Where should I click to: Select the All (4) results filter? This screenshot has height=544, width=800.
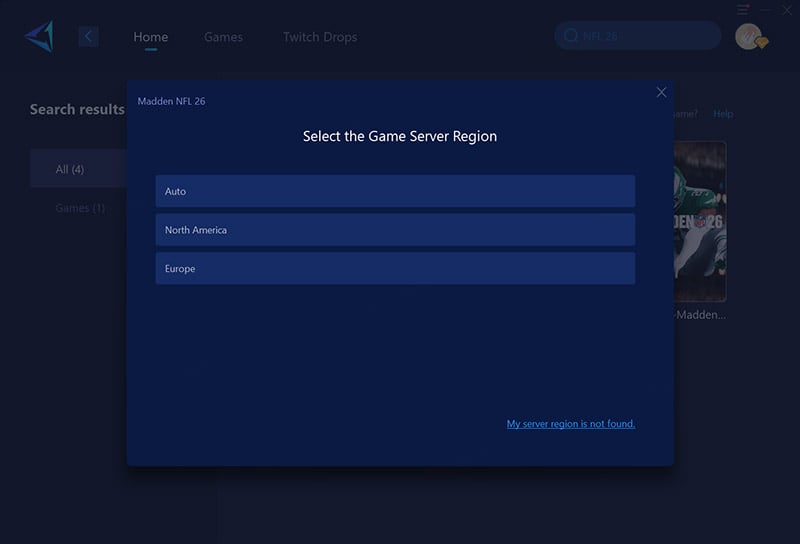[79, 169]
